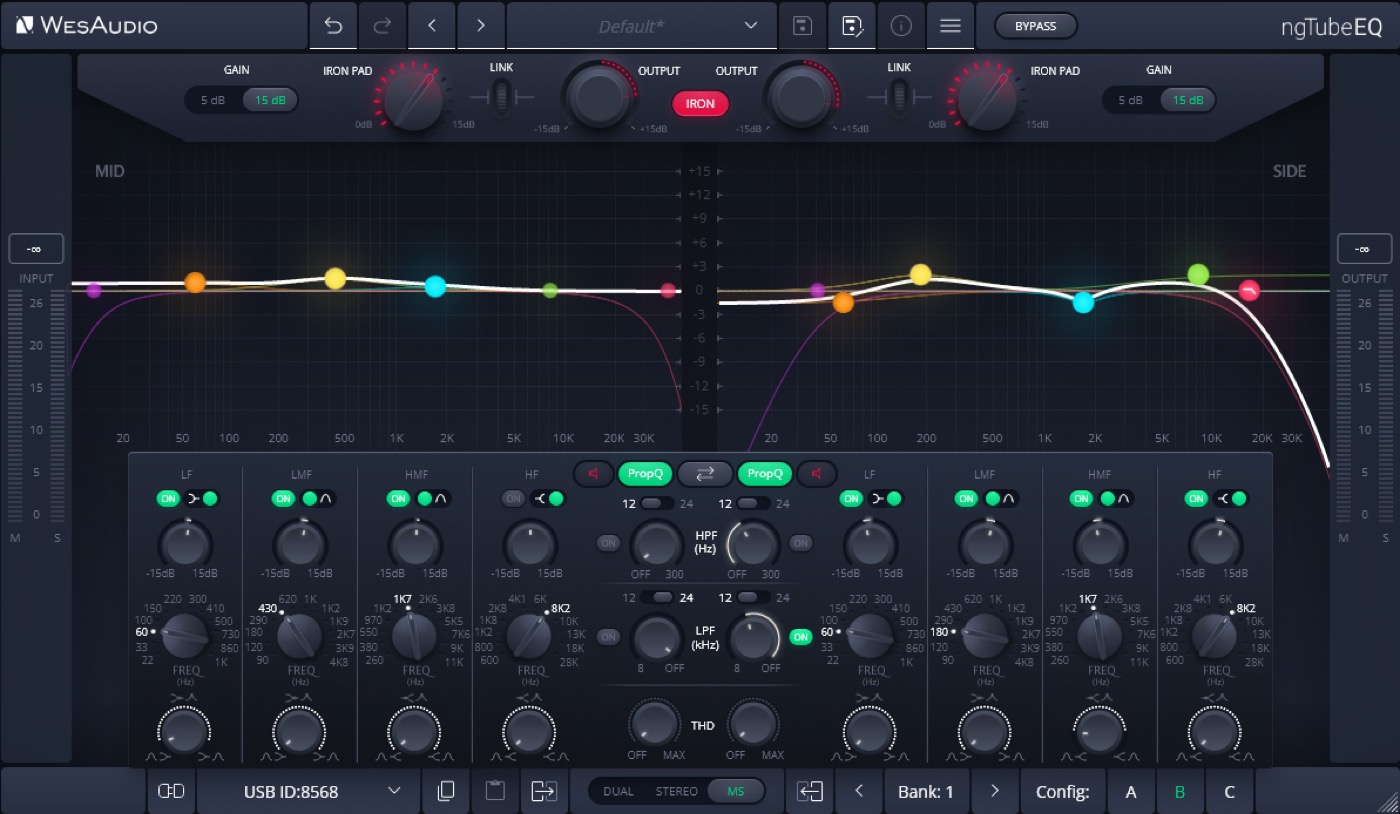The height and width of the screenshot is (814, 1400).
Task: Toggle the IRON button
Action: tap(700, 103)
